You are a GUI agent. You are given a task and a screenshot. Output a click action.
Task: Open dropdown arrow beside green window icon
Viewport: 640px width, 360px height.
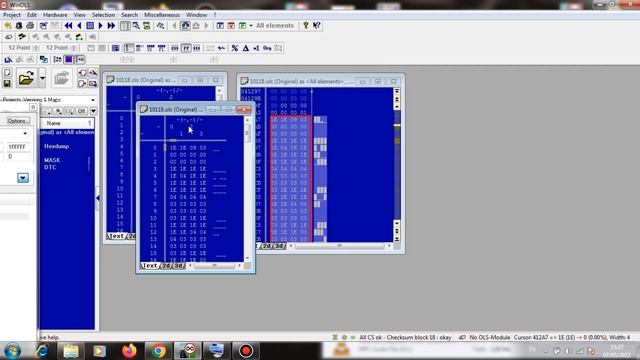pyautogui.click(x=251, y=25)
